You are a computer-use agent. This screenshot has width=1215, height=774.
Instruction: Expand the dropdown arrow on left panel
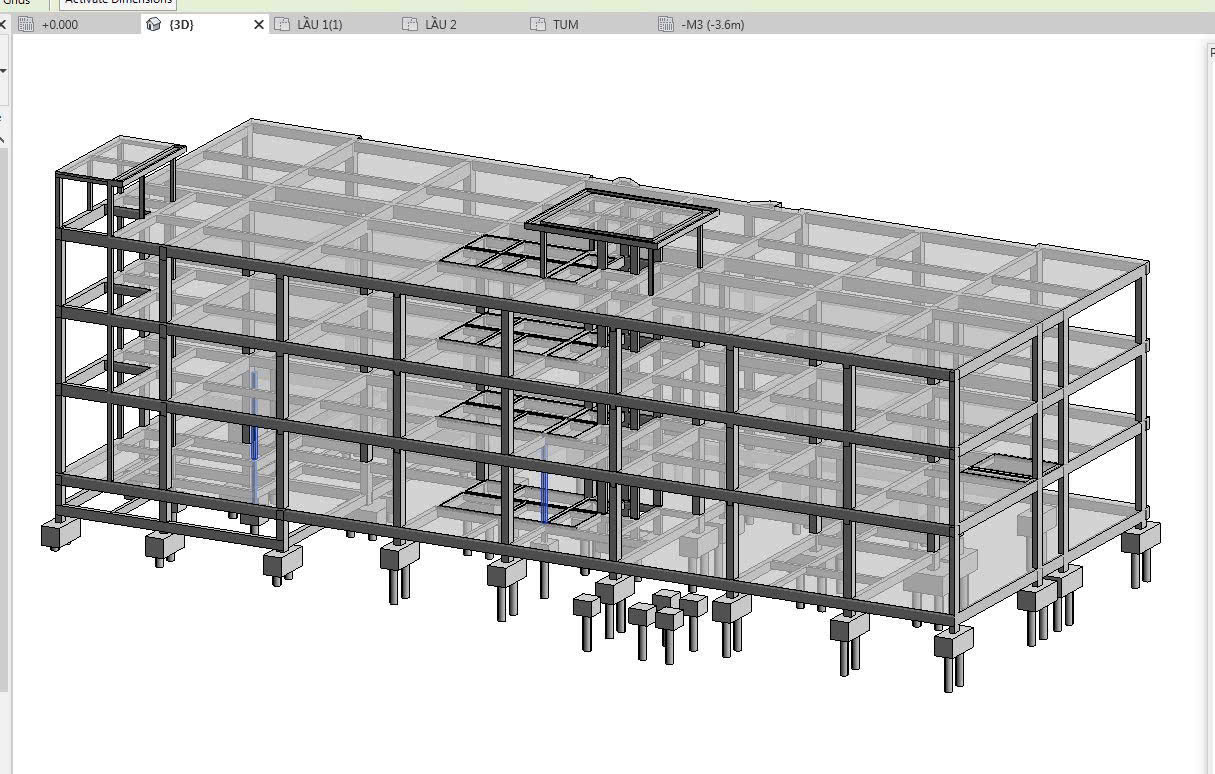(x=3, y=71)
